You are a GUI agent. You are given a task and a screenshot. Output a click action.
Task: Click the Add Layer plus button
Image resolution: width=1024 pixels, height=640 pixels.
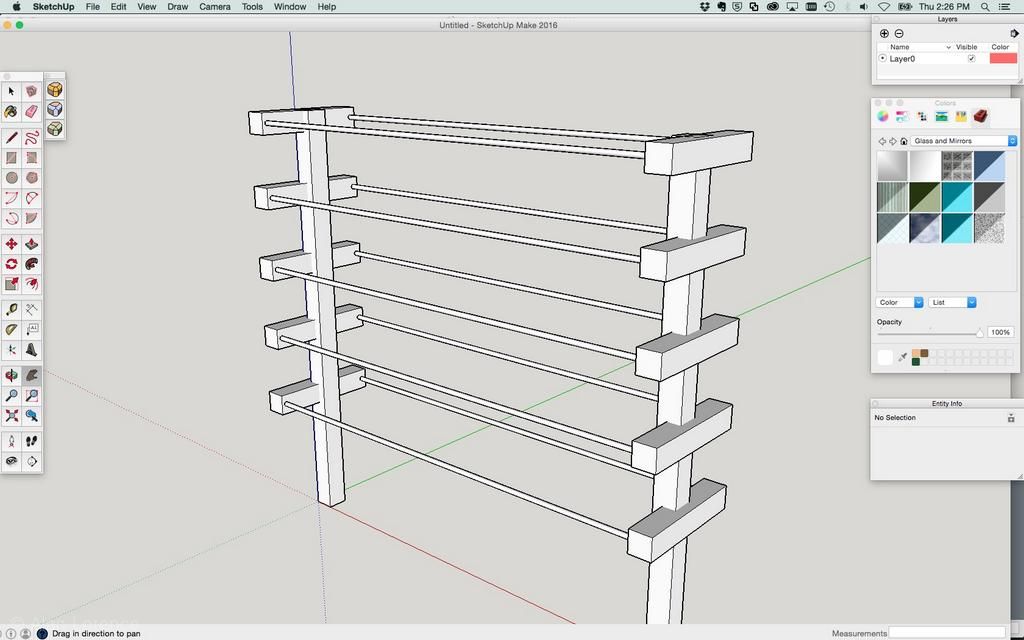tap(884, 33)
